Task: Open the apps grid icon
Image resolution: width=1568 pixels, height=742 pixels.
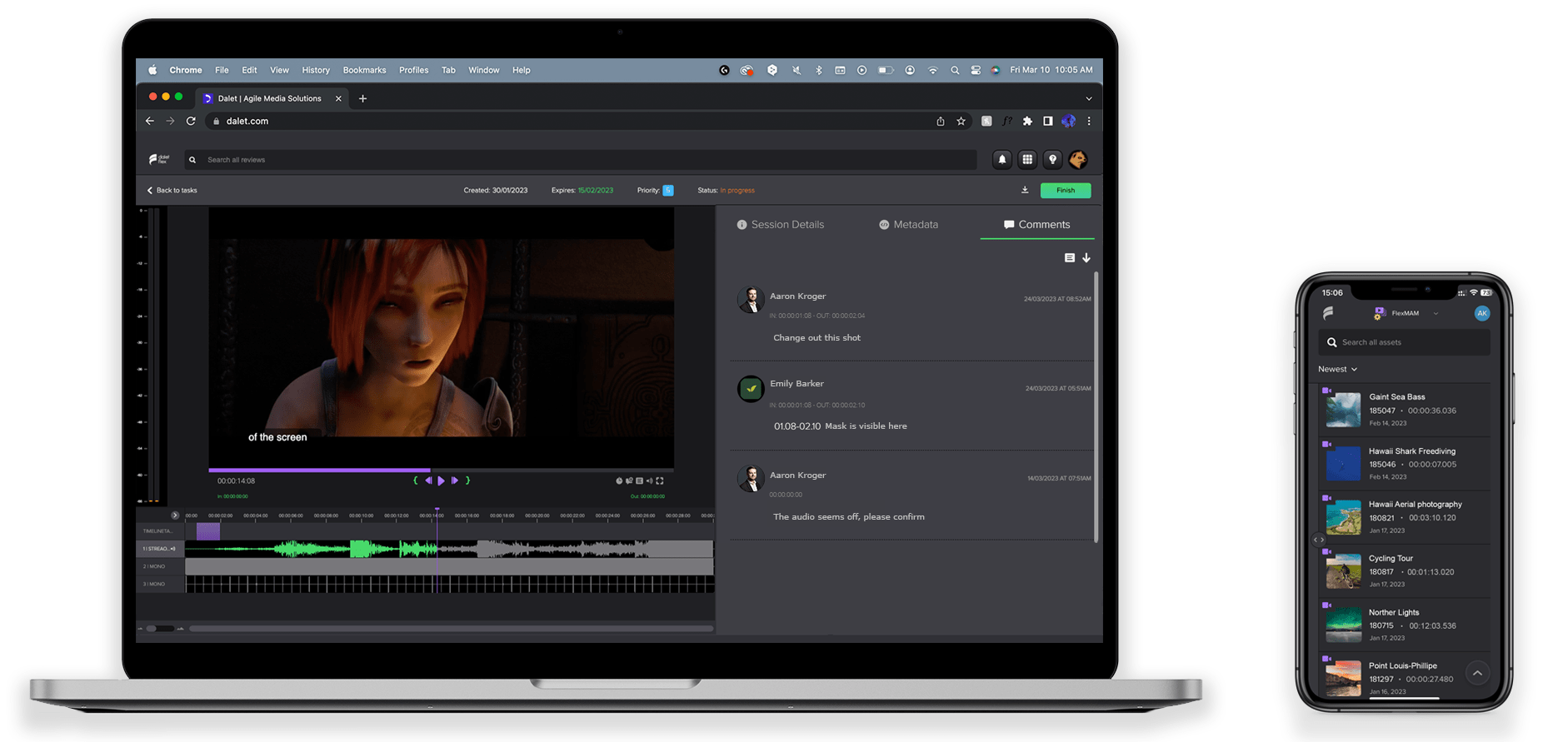Action: click(x=1027, y=160)
